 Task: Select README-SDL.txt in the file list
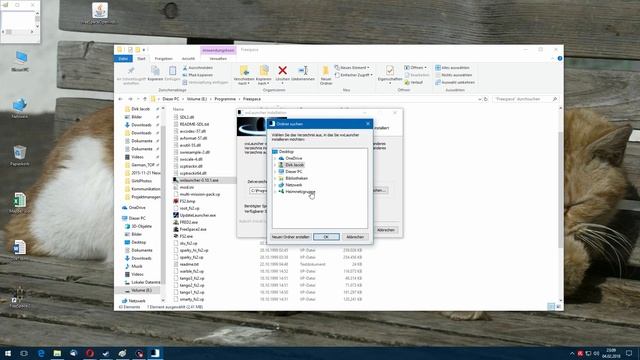[x=194, y=124]
